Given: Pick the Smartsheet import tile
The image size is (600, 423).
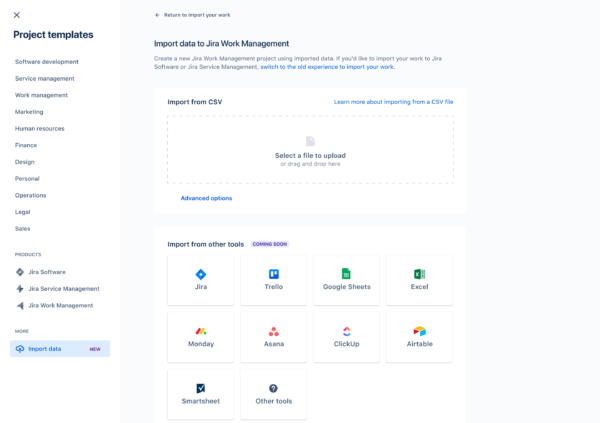Looking at the screenshot, I should coord(201,394).
